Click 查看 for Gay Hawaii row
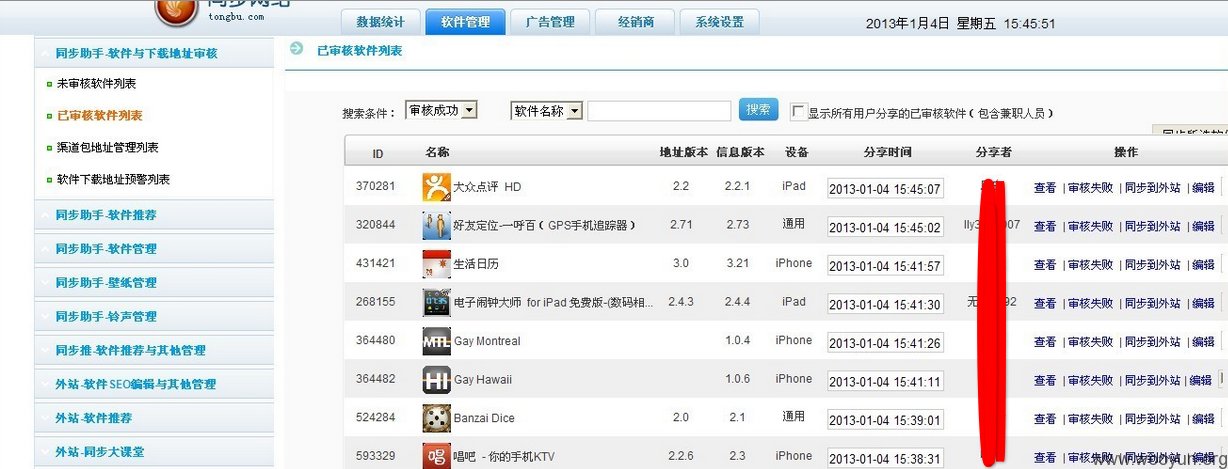1228x469 pixels. pyautogui.click(x=1045, y=380)
